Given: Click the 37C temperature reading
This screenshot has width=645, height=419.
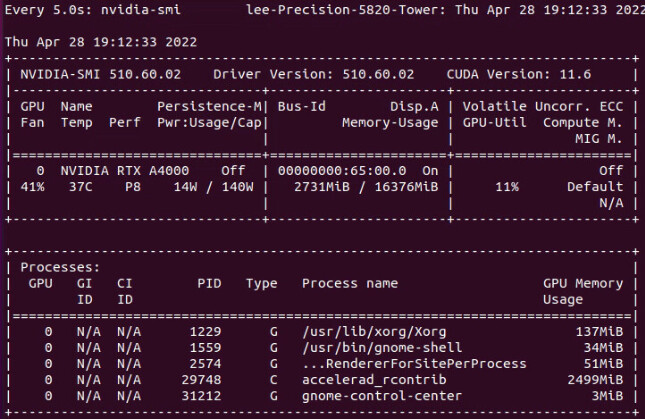Looking at the screenshot, I should click(x=81, y=187).
